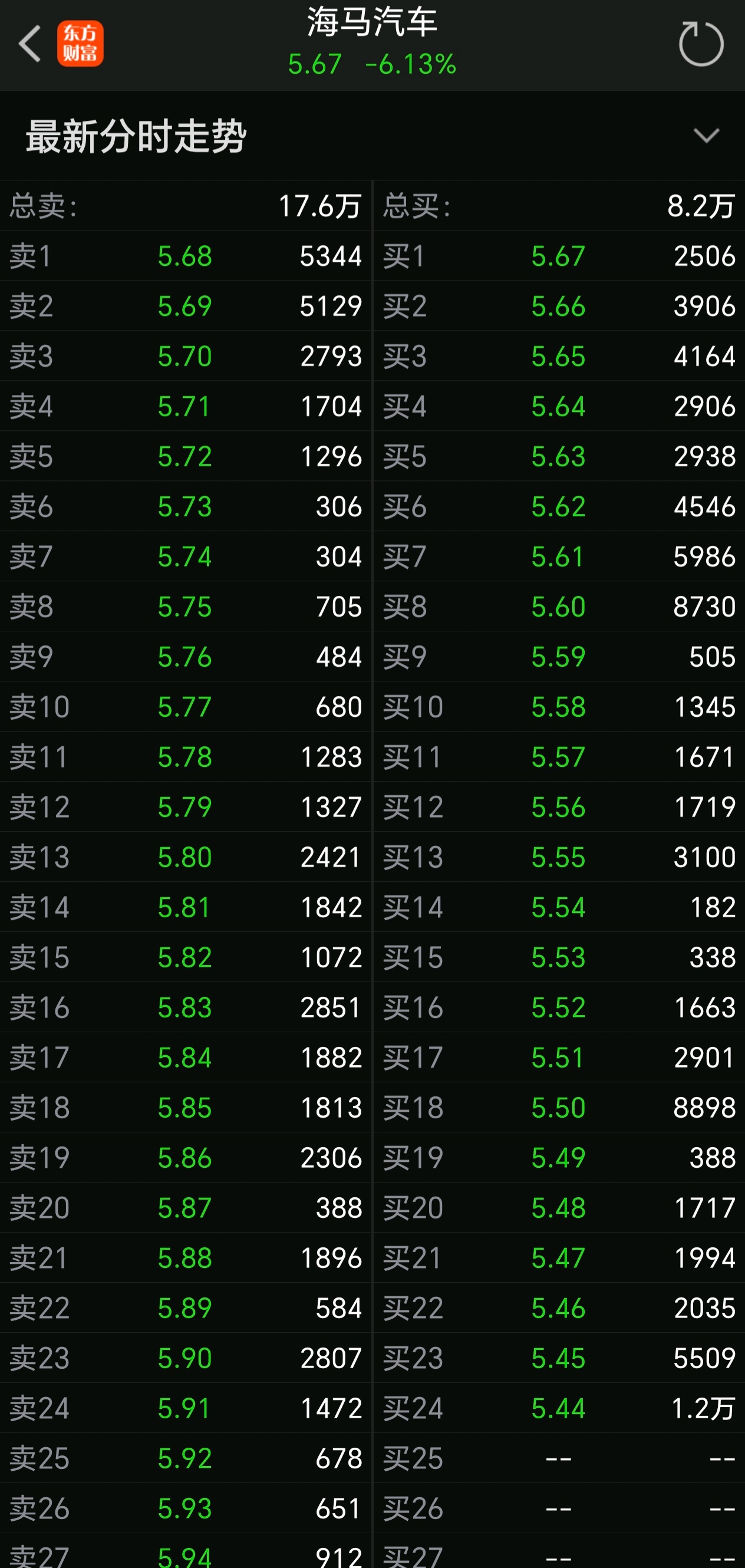This screenshot has height=1568, width=745.
Task: Tap the 卖14 price 5.81
Action: pyautogui.click(x=184, y=907)
